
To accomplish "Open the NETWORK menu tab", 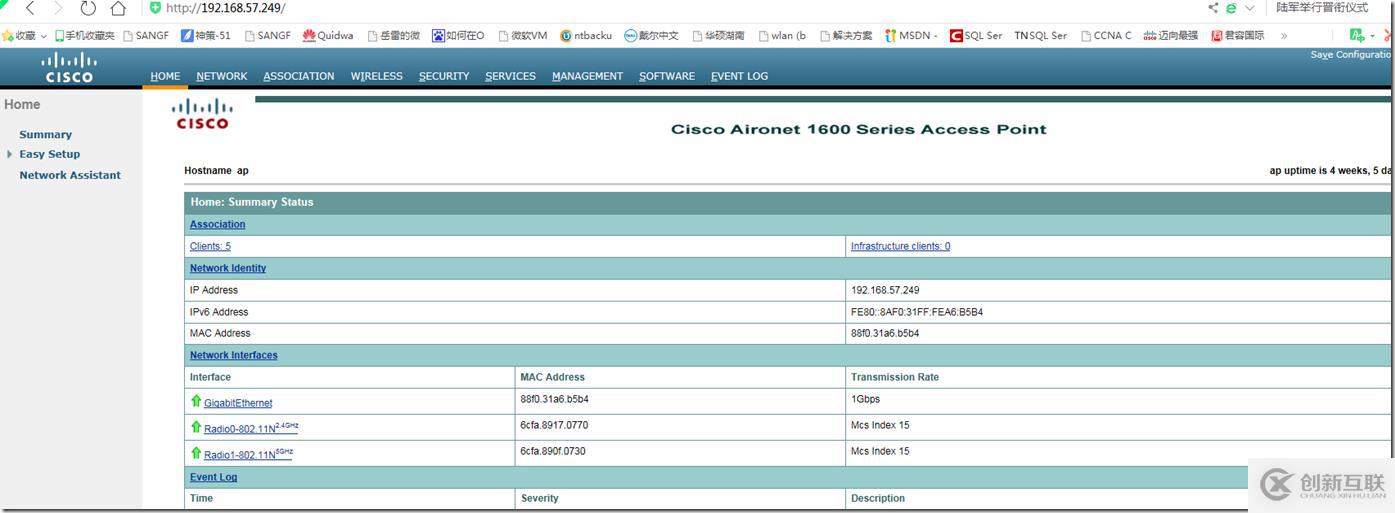I will click(x=222, y=76).
